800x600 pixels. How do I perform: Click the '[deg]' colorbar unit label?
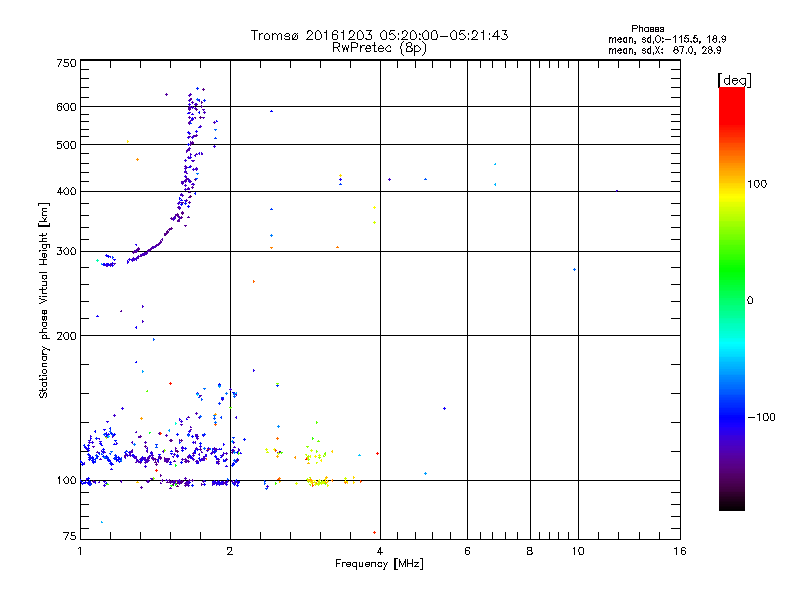pos(734,80)
